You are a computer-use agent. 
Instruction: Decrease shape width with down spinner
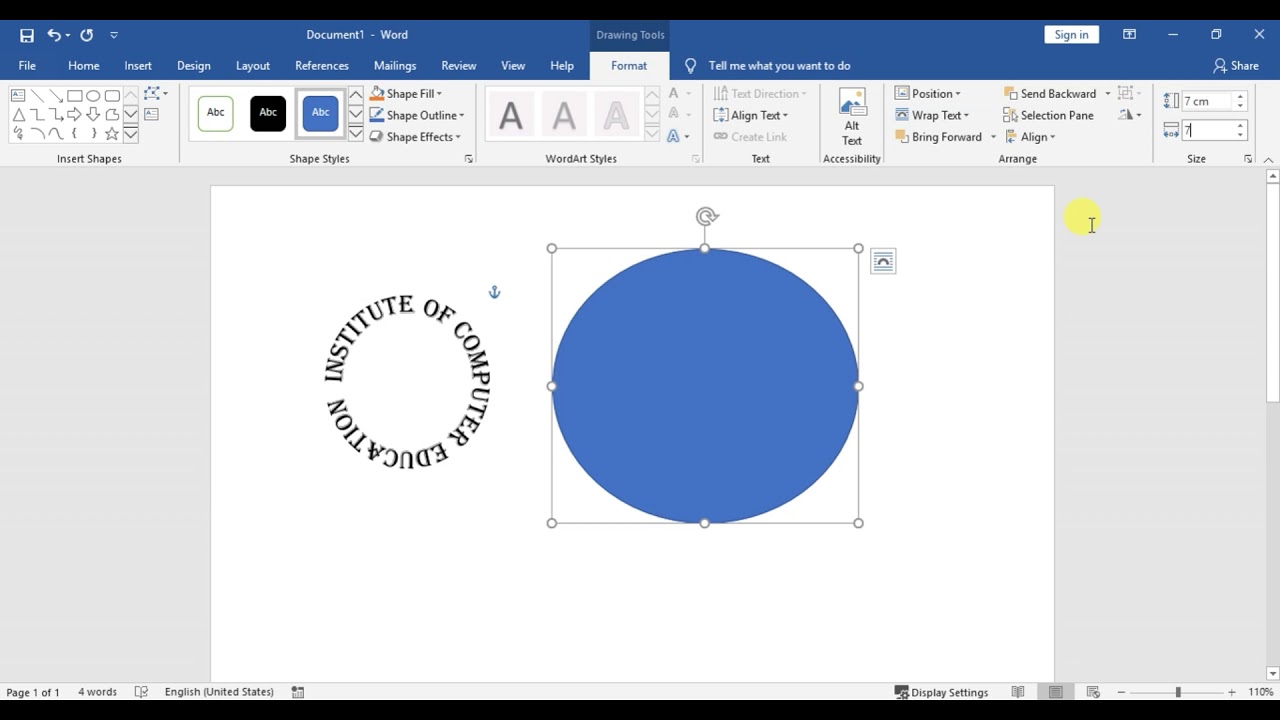1240,135
